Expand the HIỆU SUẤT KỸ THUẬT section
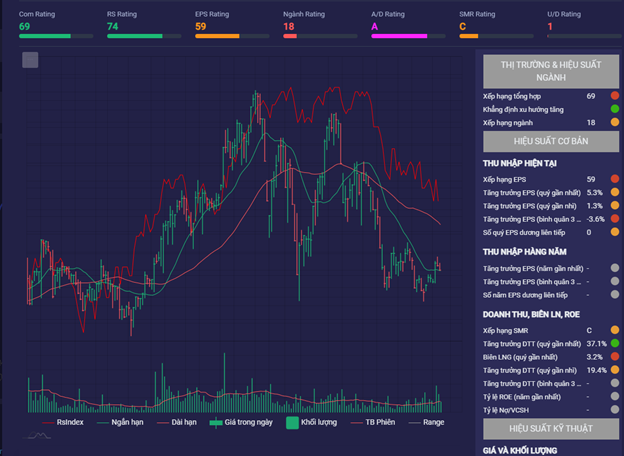 tap(548, 428)
